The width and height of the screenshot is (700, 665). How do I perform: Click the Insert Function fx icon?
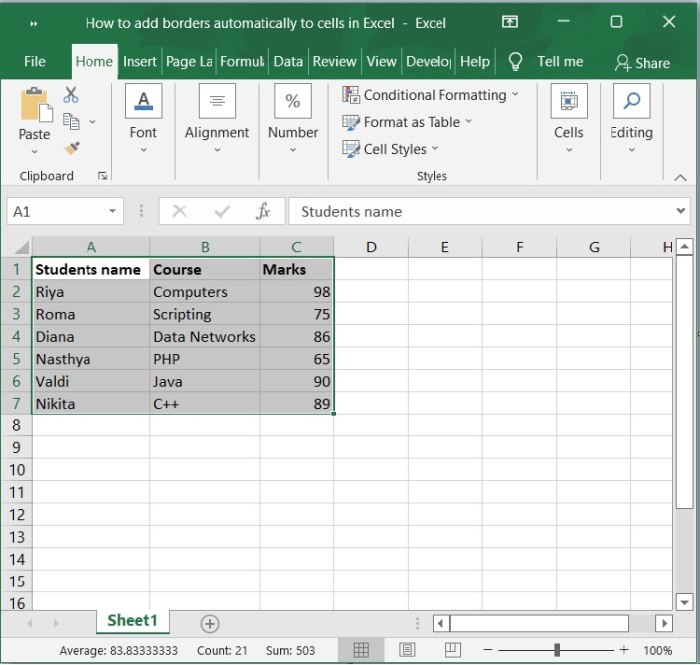tap(263, 211)
